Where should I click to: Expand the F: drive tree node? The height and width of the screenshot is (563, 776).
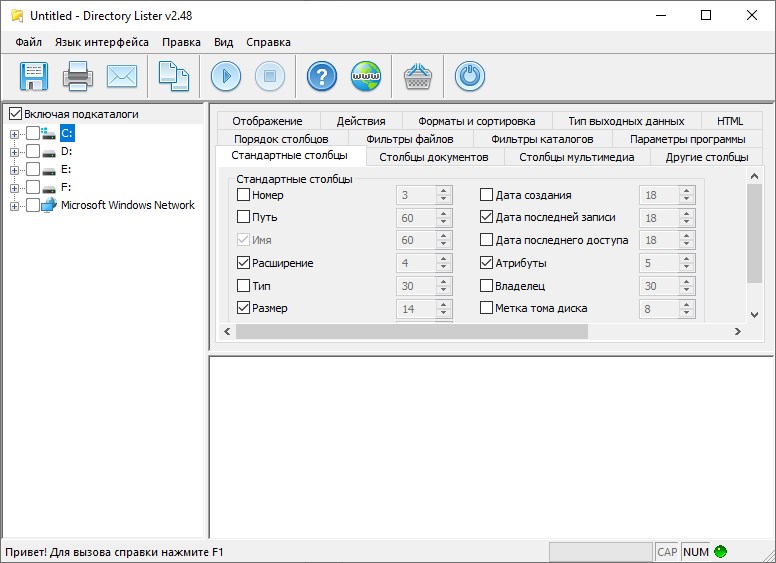point(15,188)
